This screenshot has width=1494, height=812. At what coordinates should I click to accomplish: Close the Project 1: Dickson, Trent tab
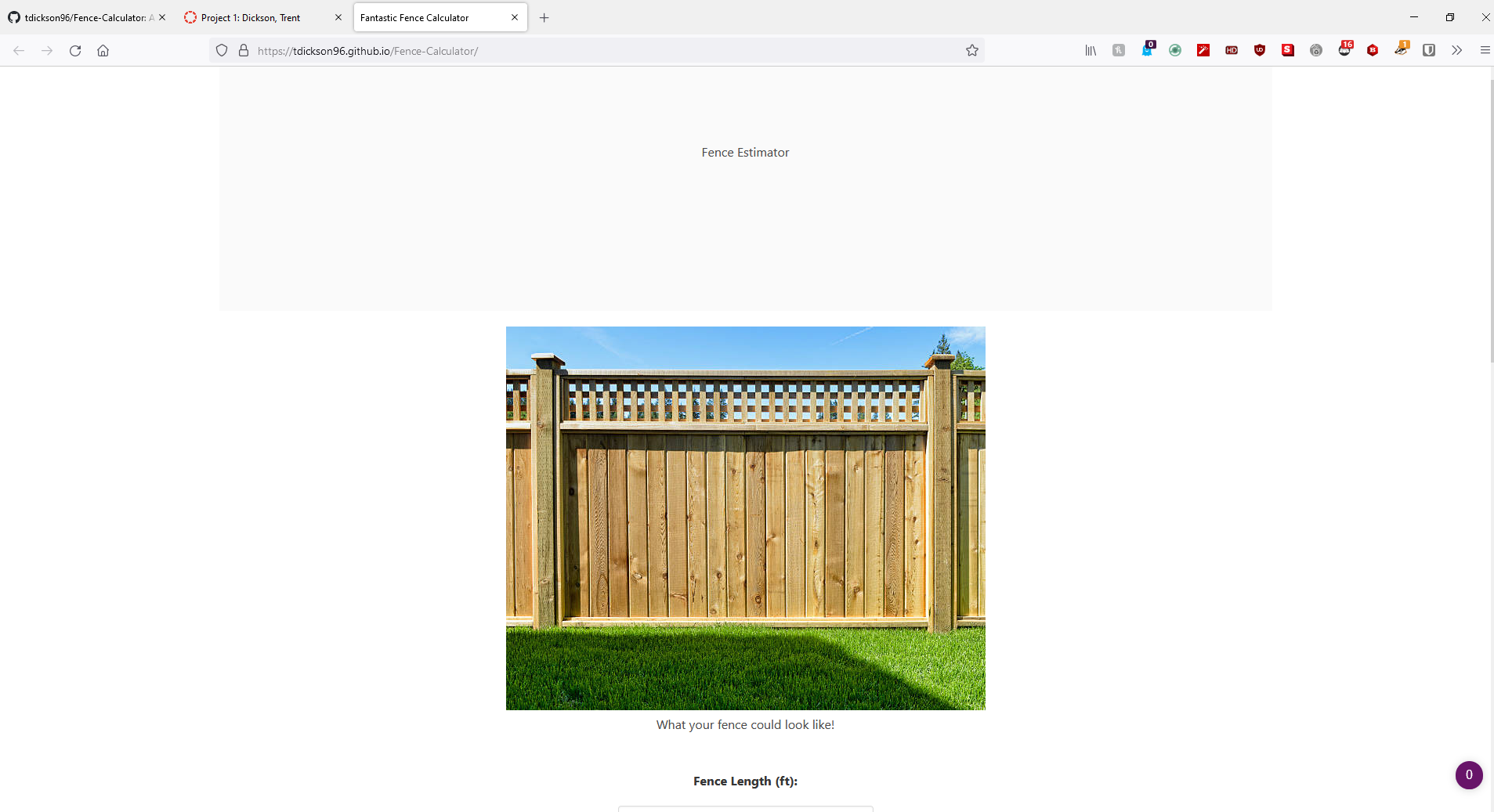tap(338, 17)
